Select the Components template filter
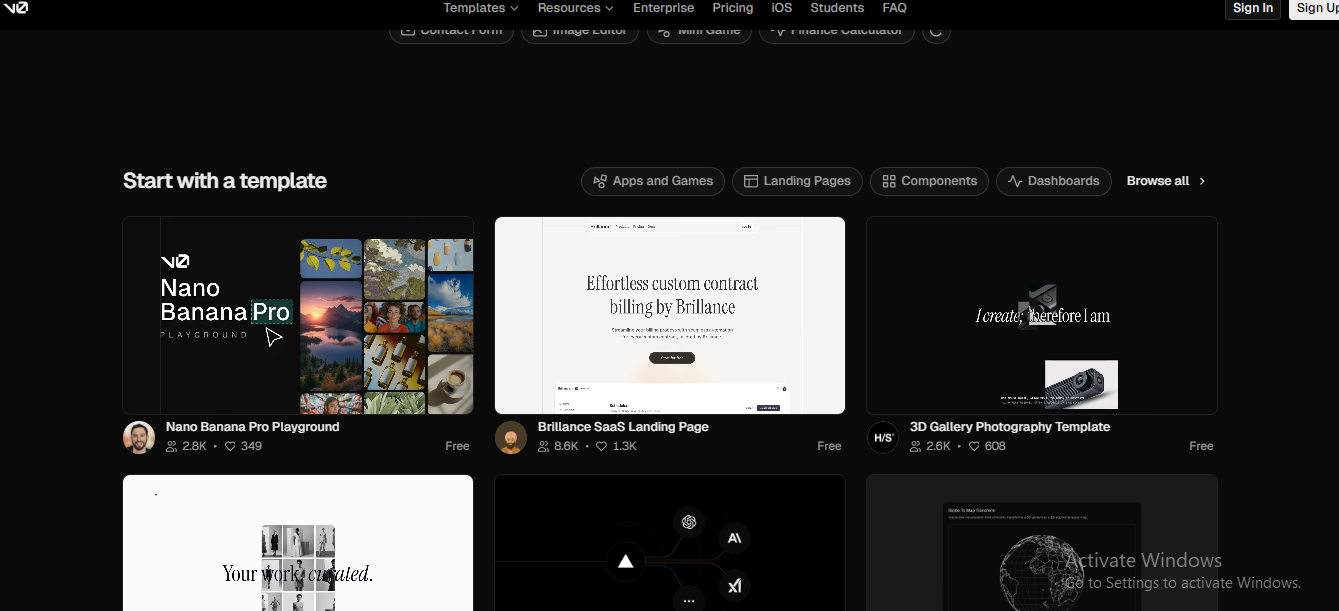1339x611 pixels. pos(929,181)
